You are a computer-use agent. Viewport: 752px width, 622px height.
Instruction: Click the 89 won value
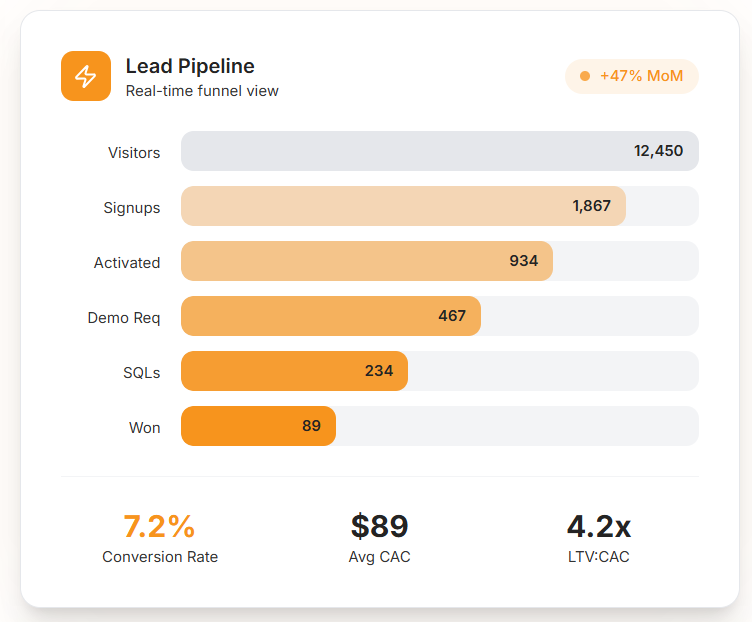311,426
